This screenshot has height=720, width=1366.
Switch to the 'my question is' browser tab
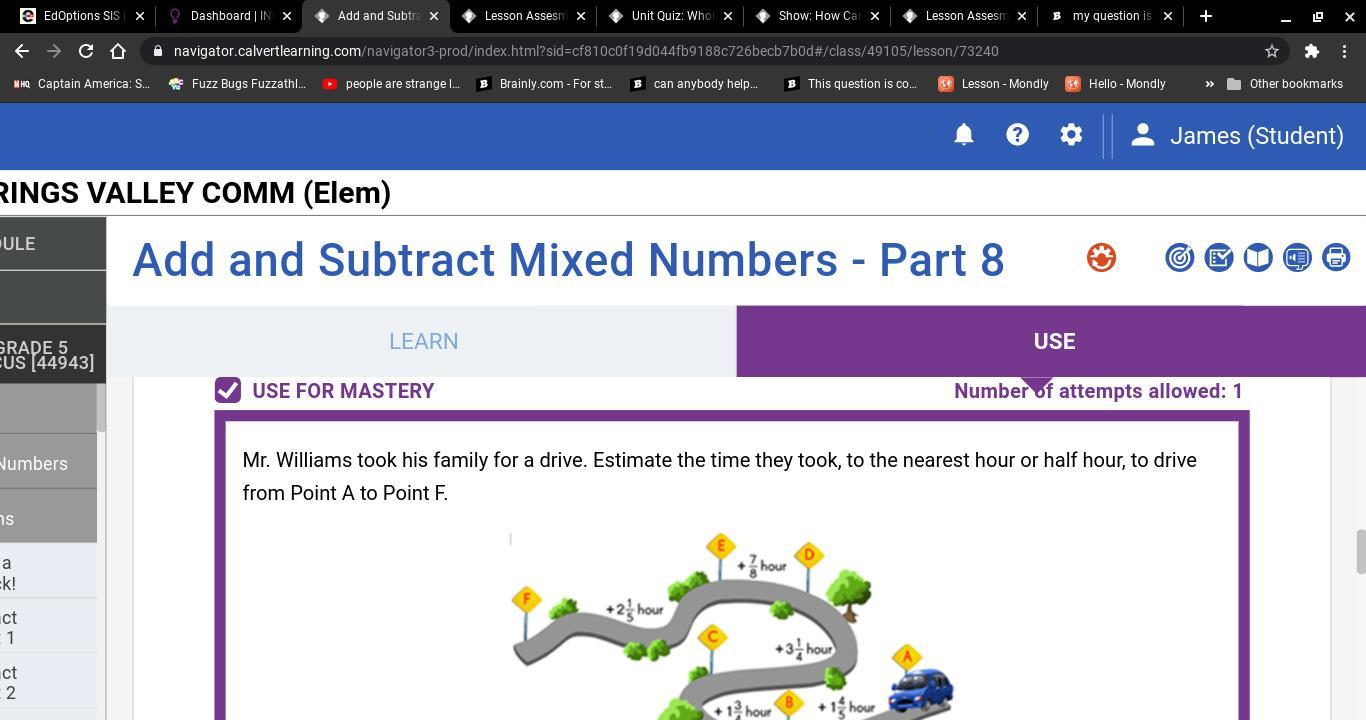[1108, 16]
